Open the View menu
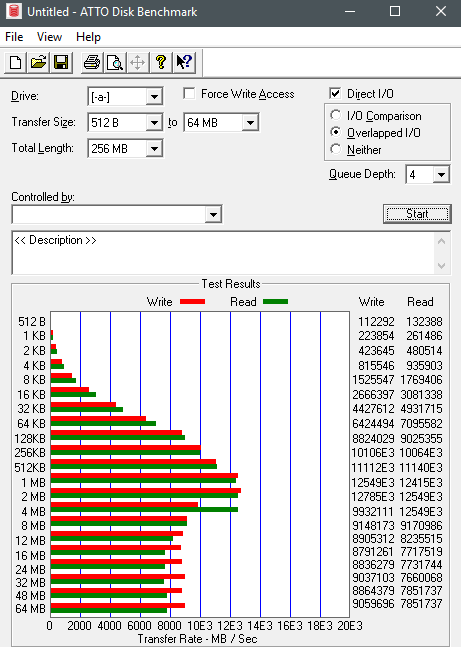 point(49,37)
